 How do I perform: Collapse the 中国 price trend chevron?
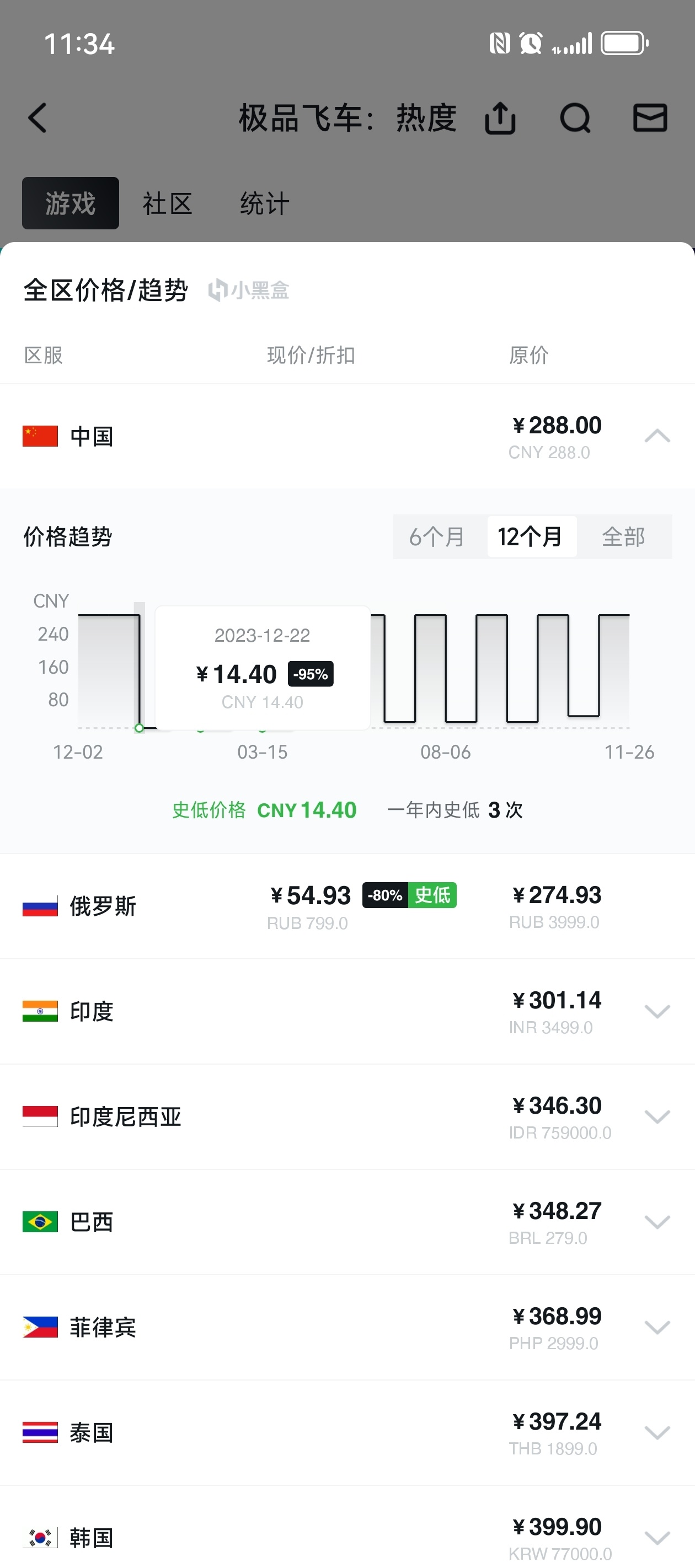point(657,436)
